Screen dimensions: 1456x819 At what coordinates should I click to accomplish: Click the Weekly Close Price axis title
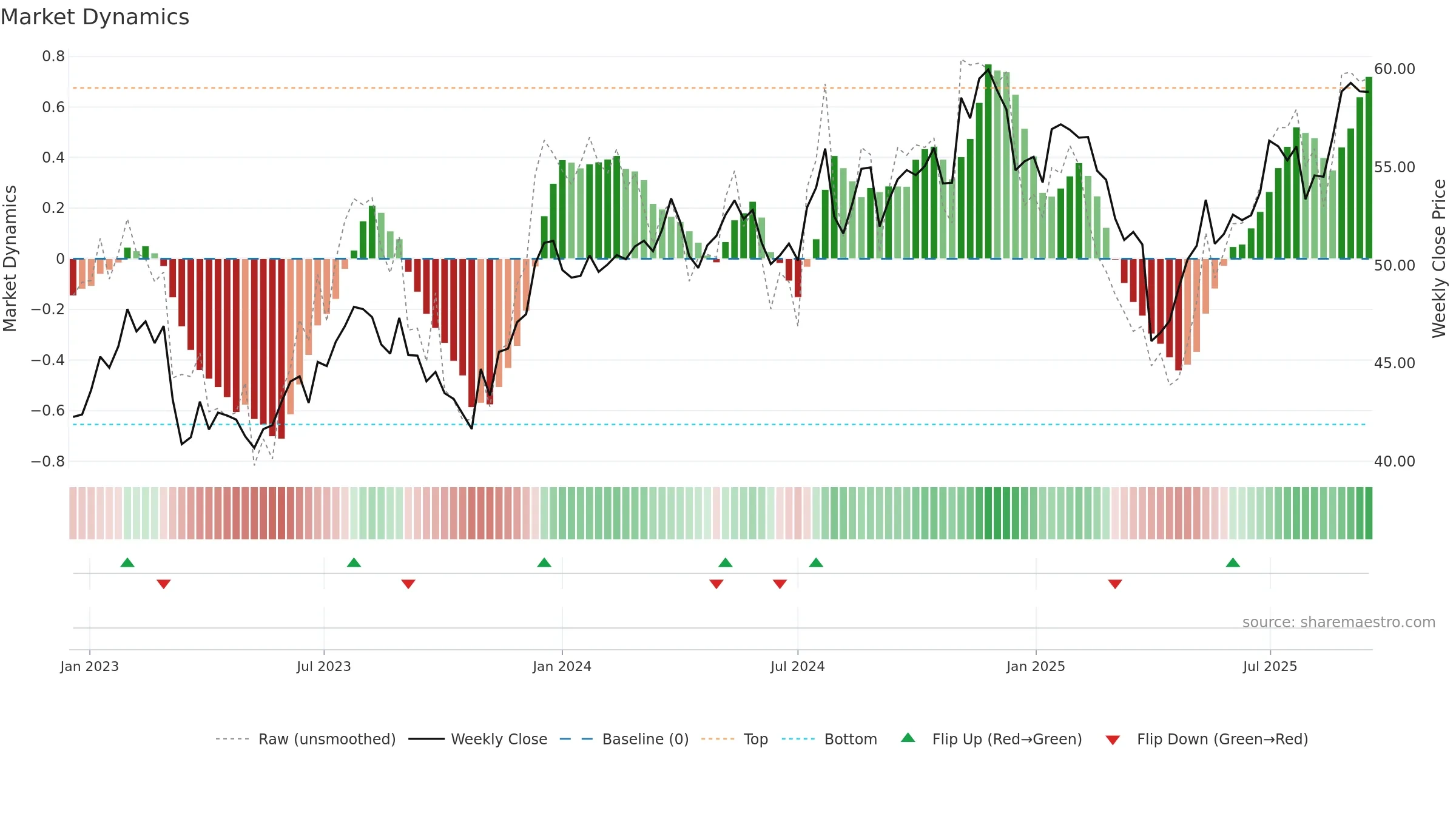(x=1439, y=258)
